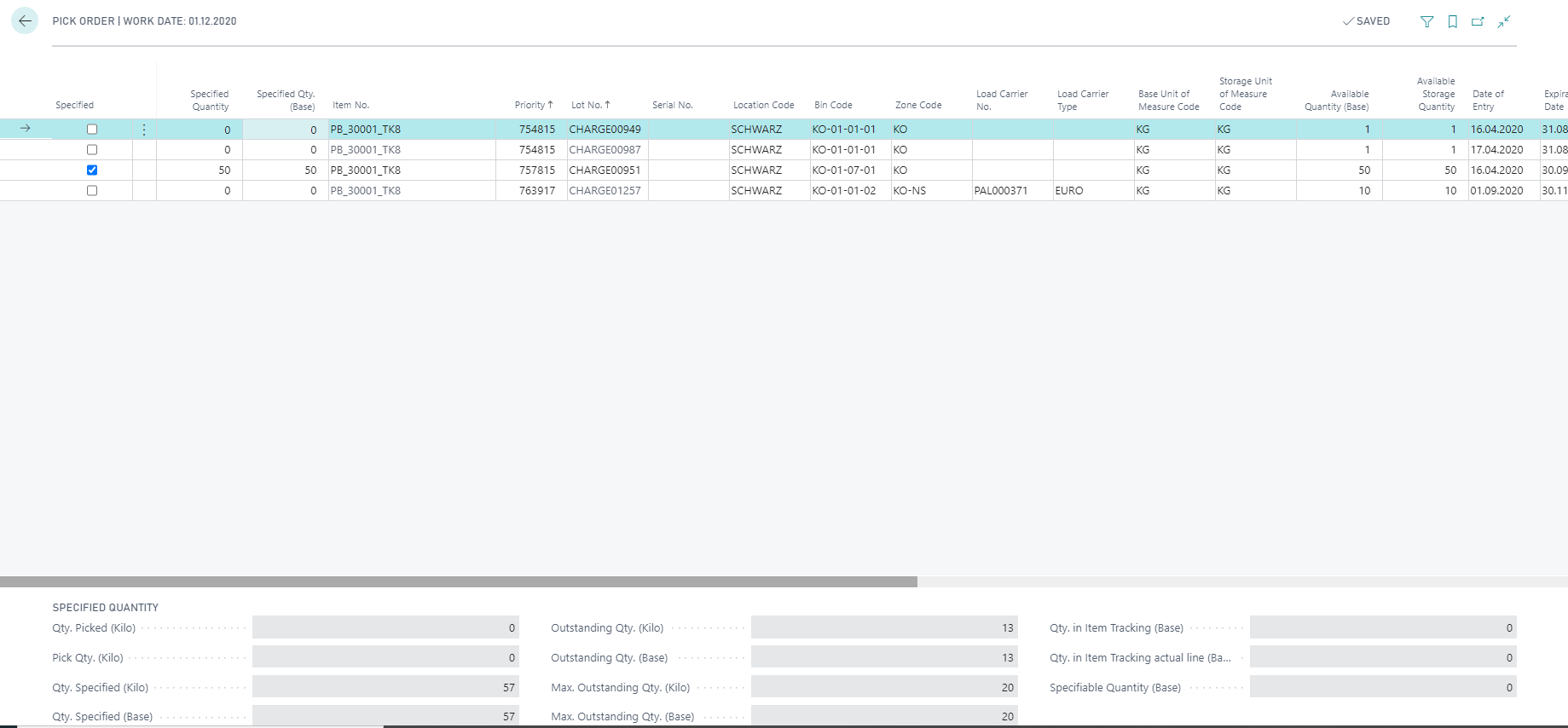Click the row selector arrow on first line
The image size is (1568, 728).
[x=26, y=129]
